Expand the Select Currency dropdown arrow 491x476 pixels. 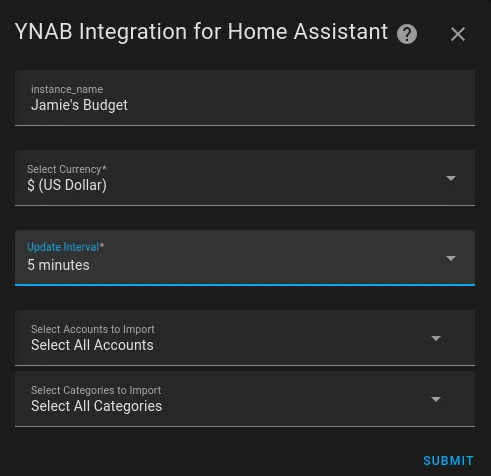point(451,178)
